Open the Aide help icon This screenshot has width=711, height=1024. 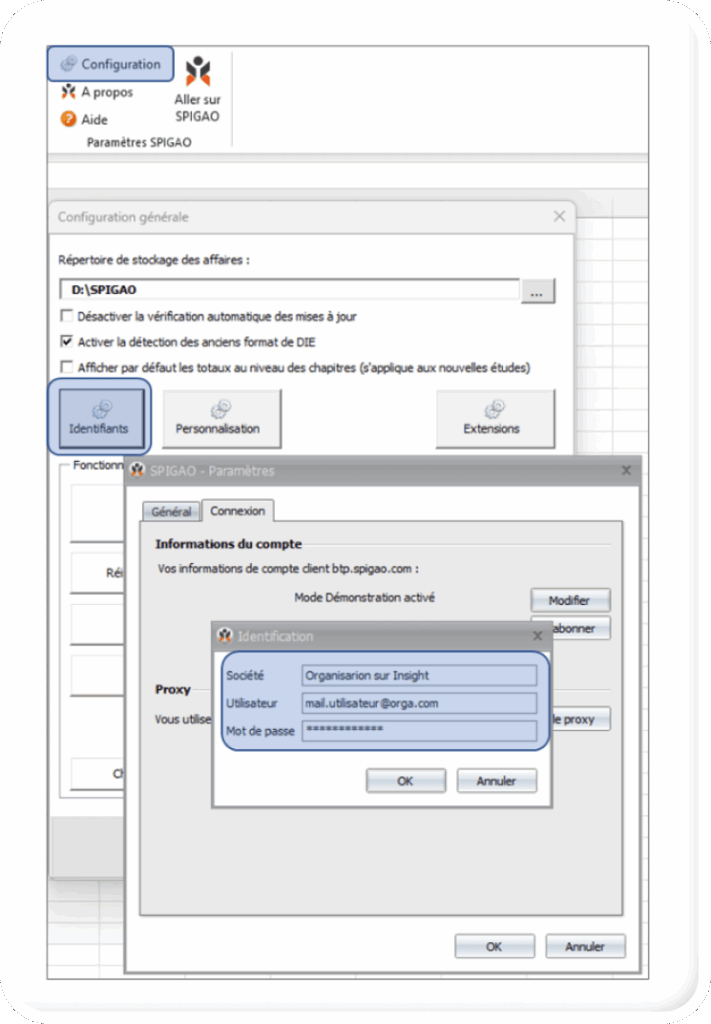(69, 120)
